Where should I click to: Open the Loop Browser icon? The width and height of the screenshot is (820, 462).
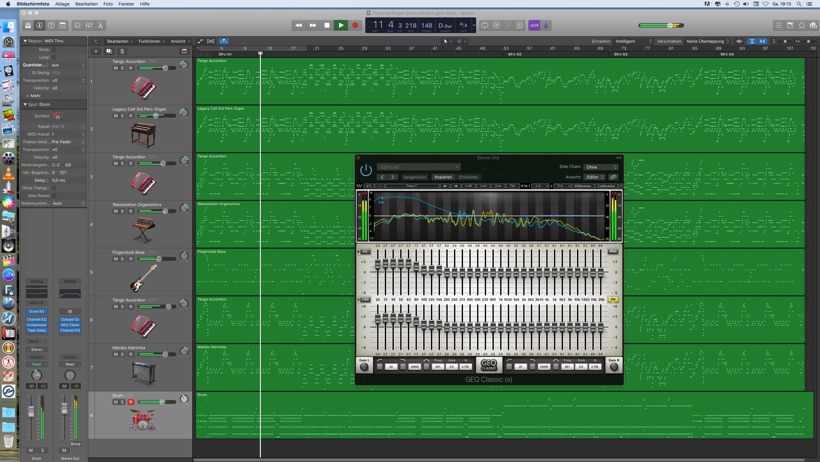point(802,25)
